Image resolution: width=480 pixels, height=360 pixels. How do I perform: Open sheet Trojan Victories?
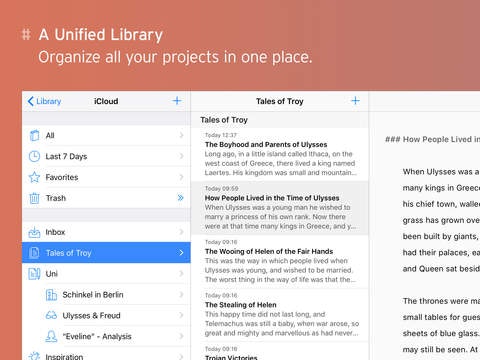[280, 351]
